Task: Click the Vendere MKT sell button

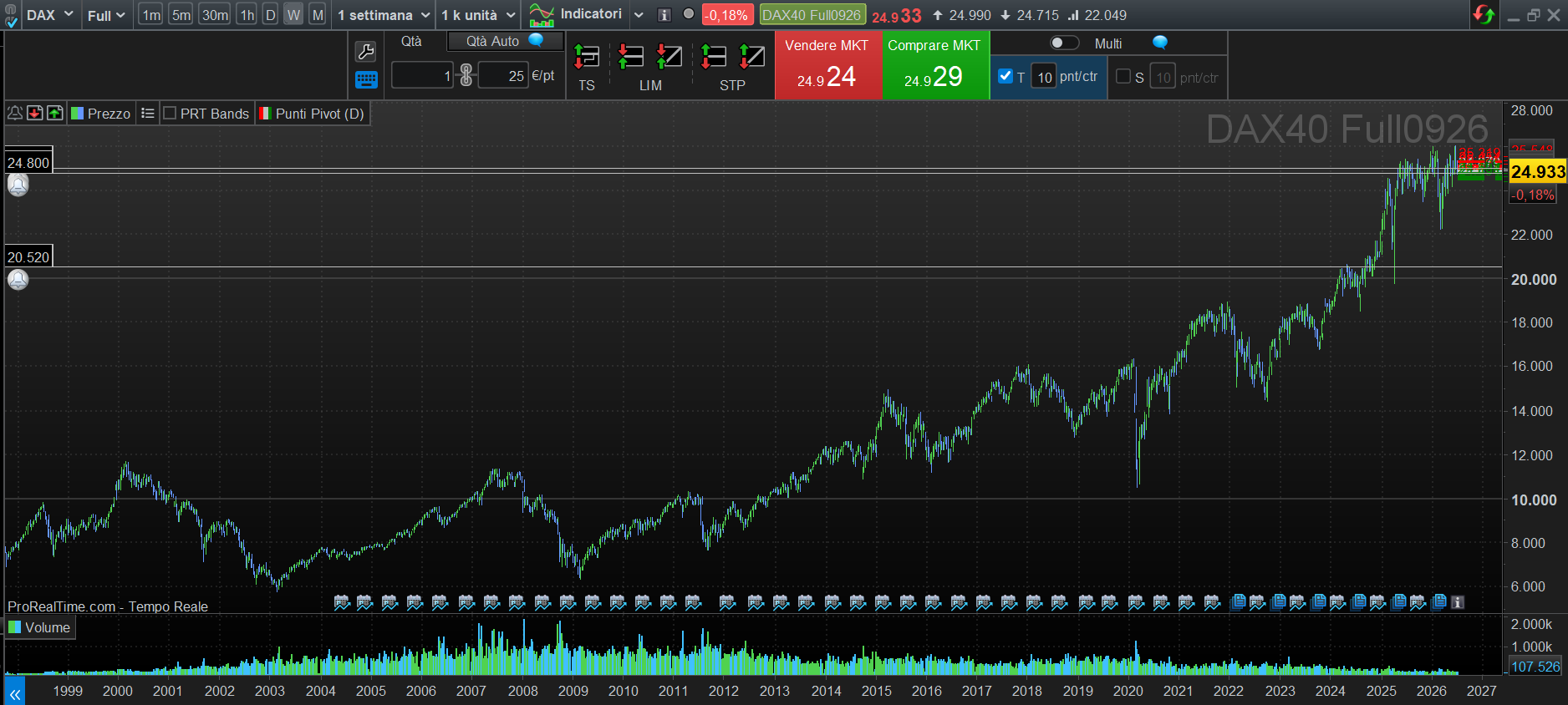Action: coord(827,65)
